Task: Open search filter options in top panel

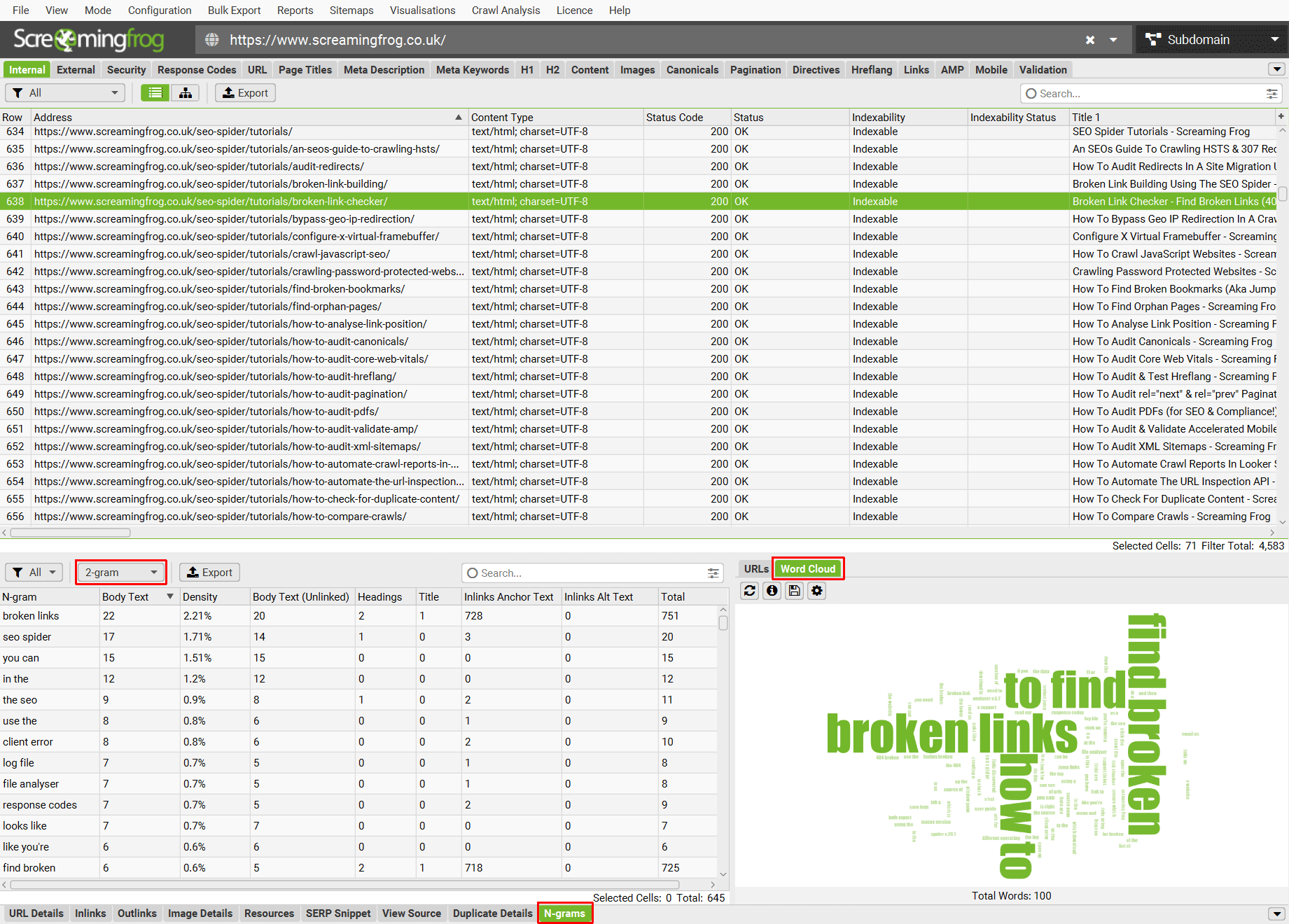Action: (1272, 94)
